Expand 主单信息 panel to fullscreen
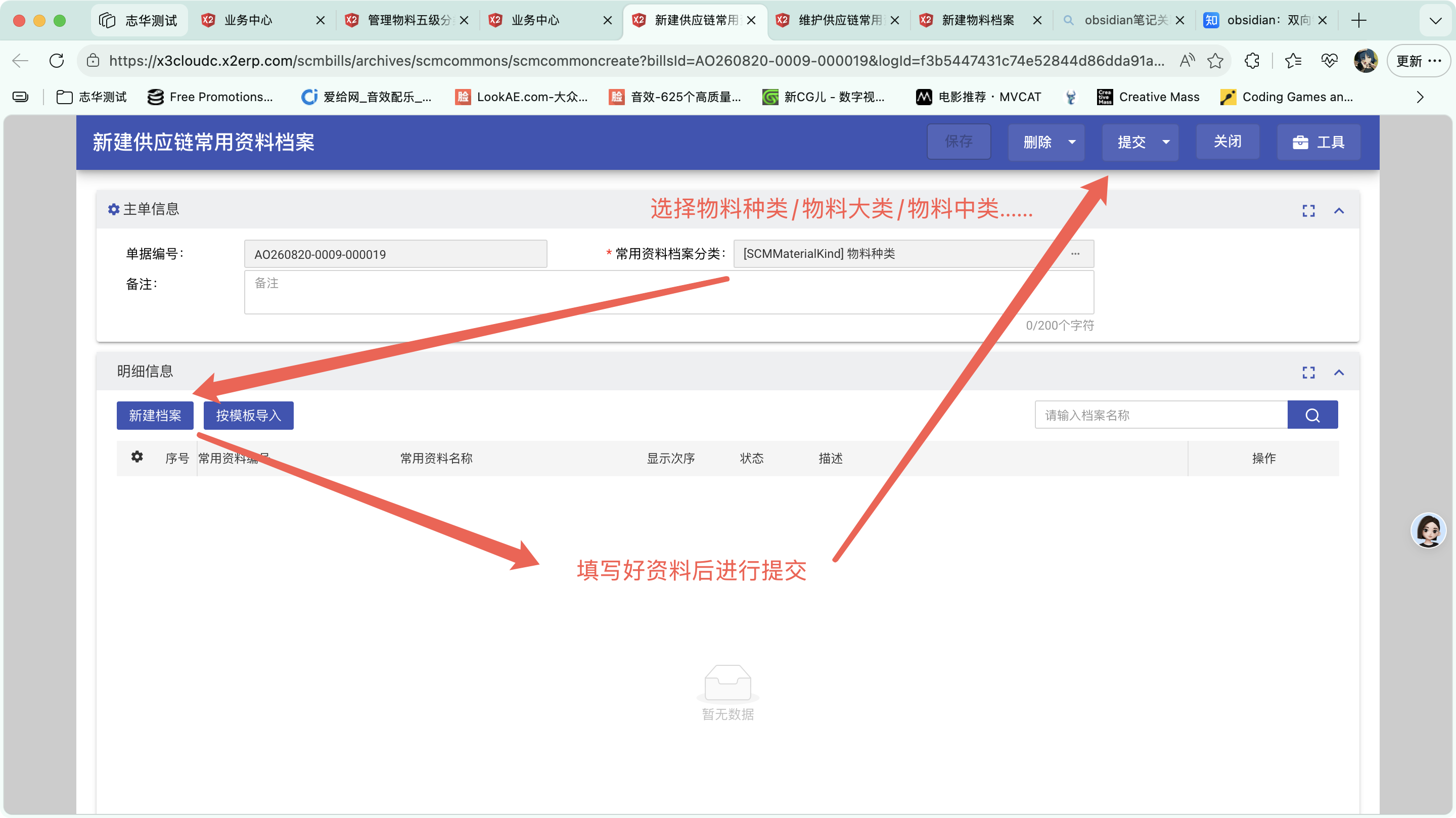Image resolution: width=1456 pixels, height=818 pixels. tap(1308, 210)
